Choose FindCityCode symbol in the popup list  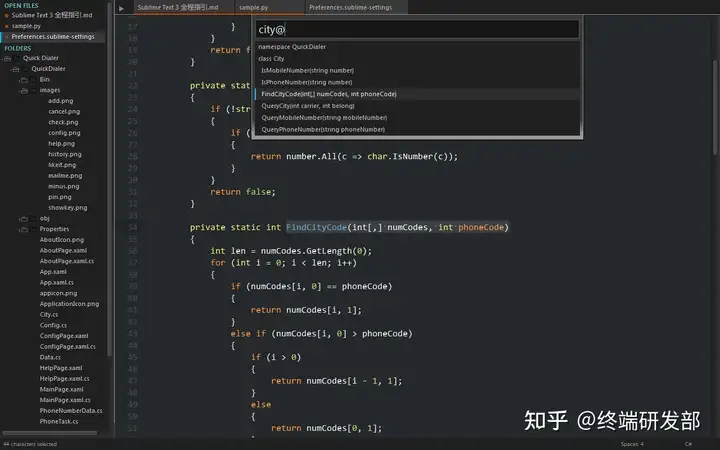point(417,94)
